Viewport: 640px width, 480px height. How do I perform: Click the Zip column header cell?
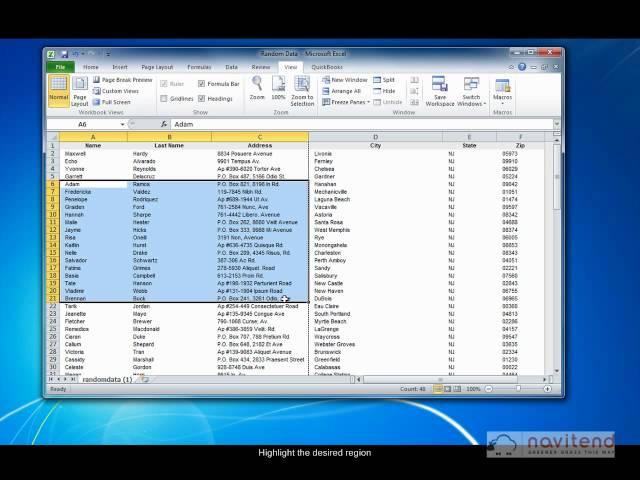520,145
